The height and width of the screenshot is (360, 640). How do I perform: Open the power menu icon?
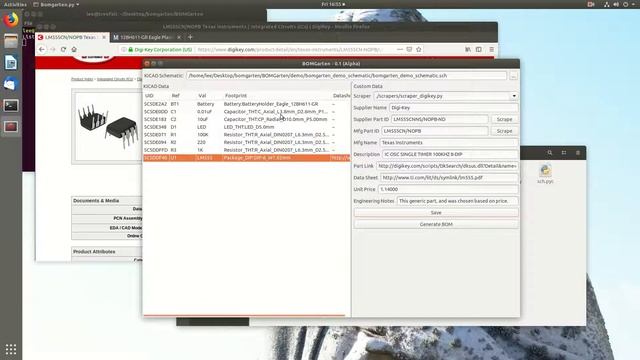click(626, 4)
